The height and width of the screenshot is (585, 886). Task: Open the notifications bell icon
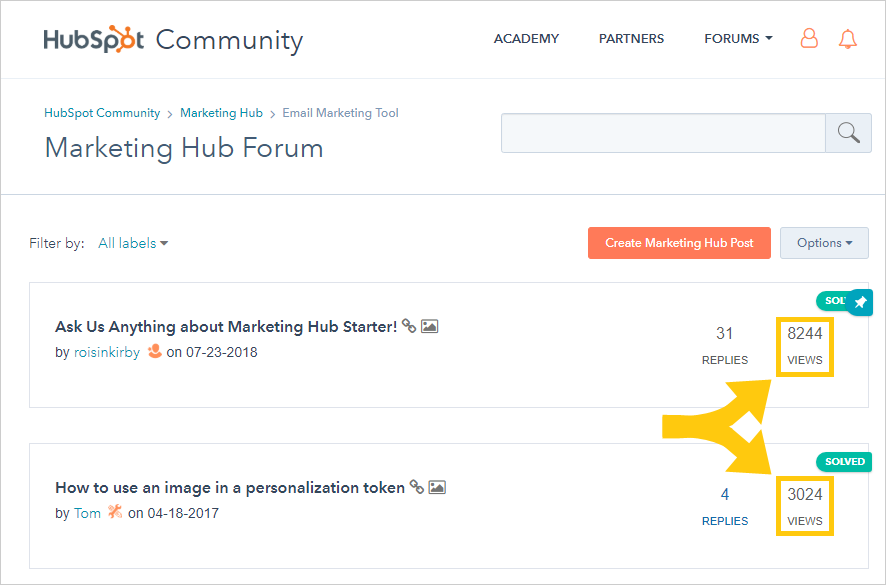point(848,39)
